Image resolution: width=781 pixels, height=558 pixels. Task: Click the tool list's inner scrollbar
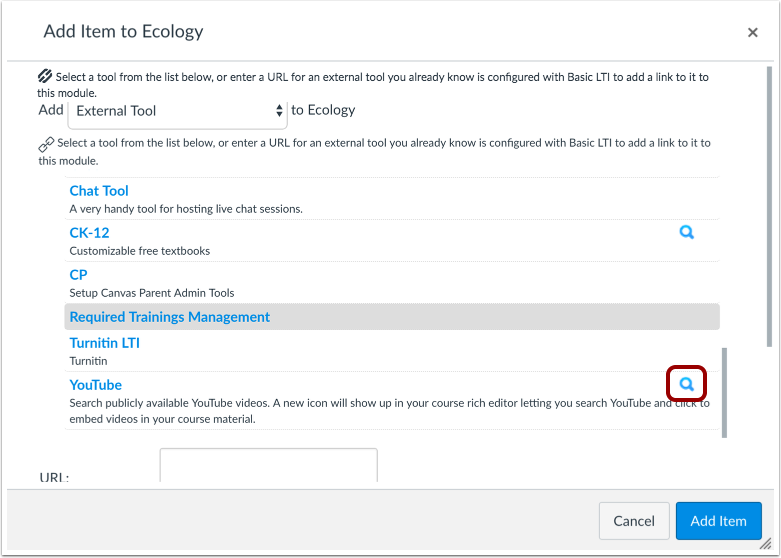(724, 393)
